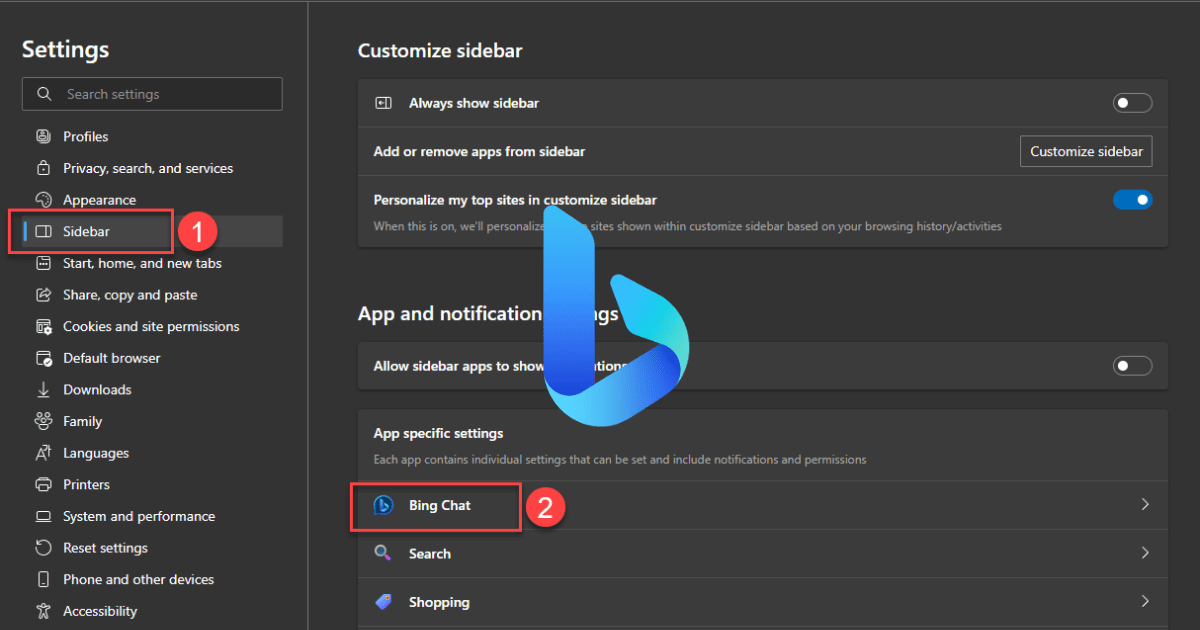Click the Shopping tag icon
The height and width of the screenshot is (630, 1200).
(383, 602)
